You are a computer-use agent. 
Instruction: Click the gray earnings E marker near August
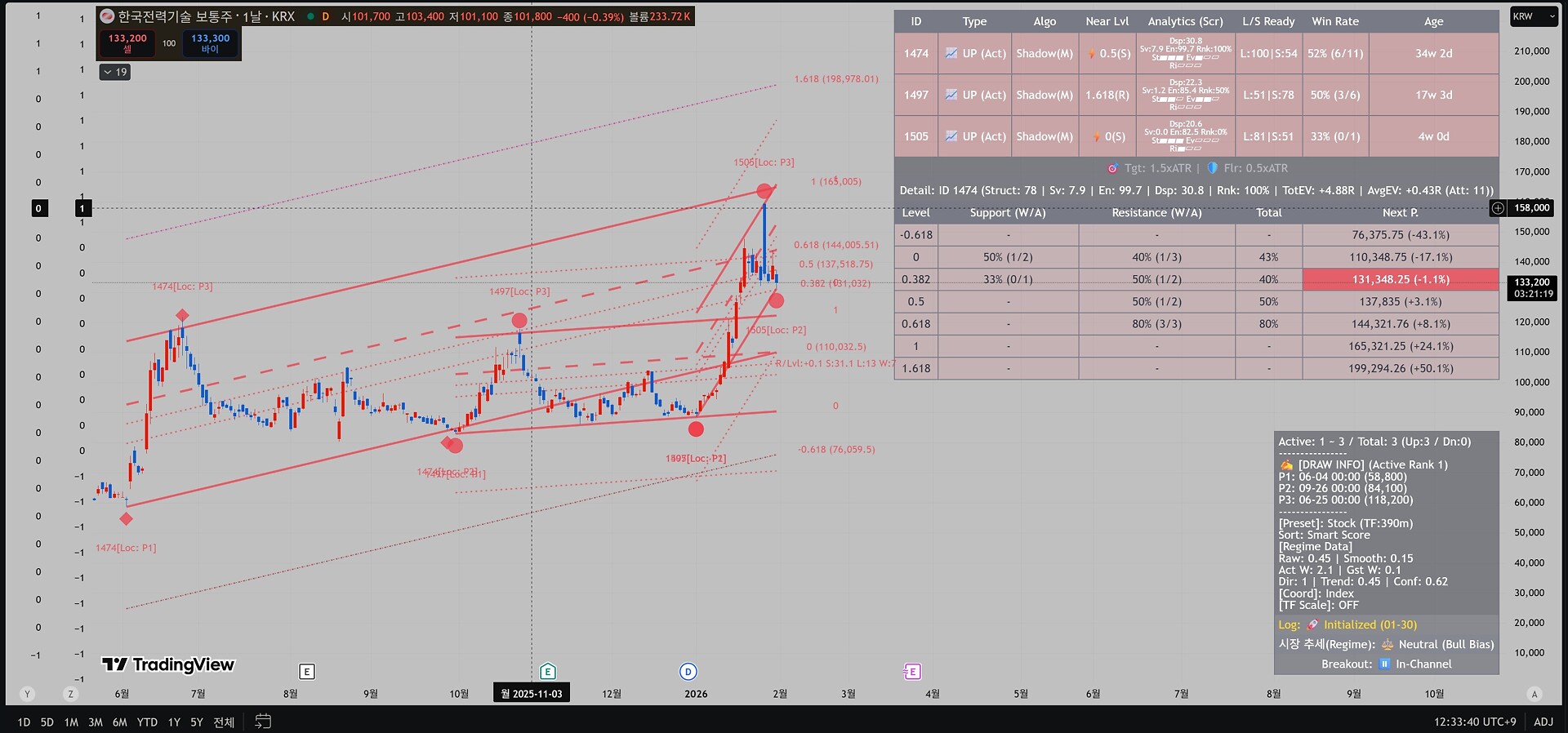[x=307, y=672]
